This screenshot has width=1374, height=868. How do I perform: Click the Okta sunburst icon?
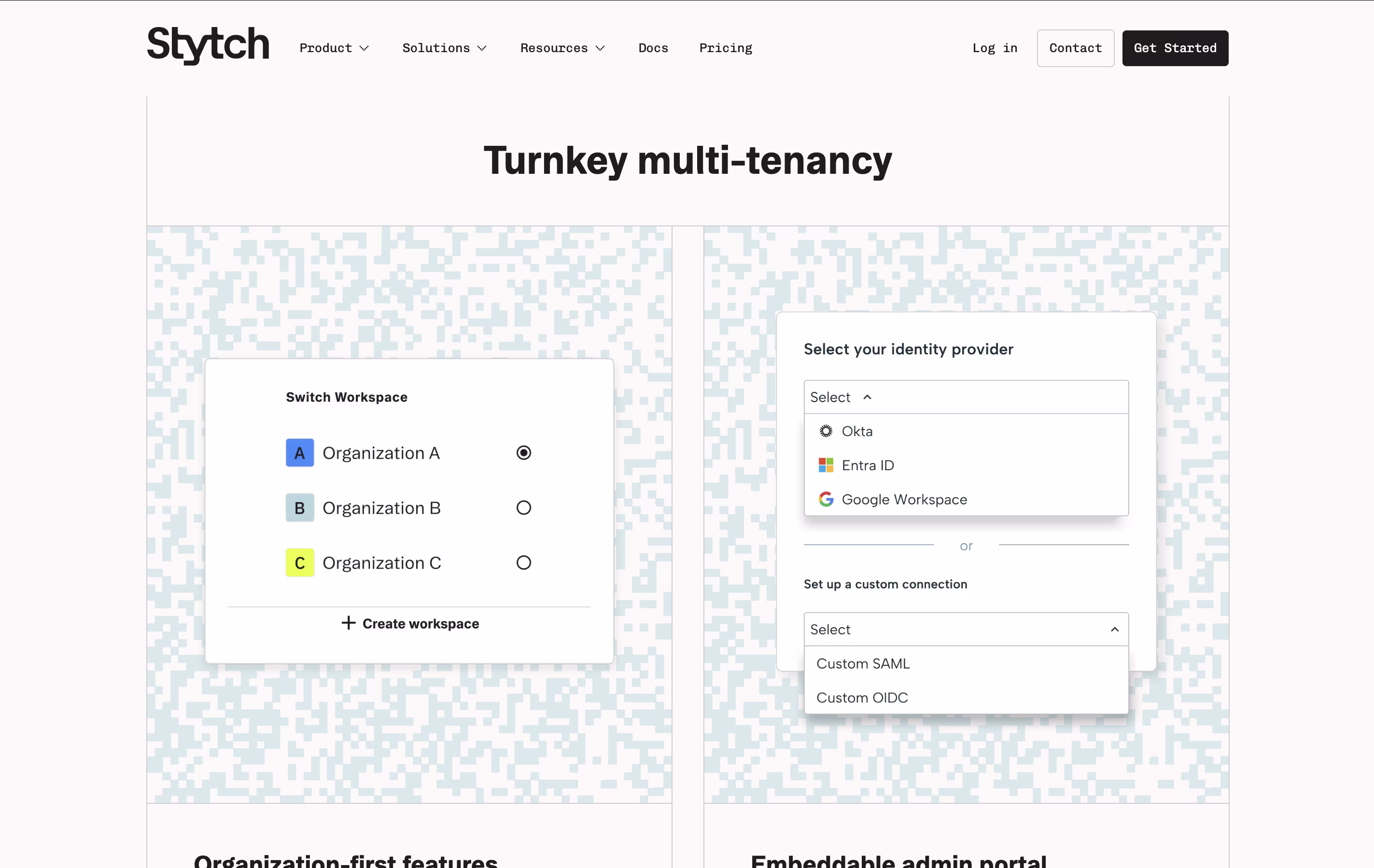click(826, 432)
